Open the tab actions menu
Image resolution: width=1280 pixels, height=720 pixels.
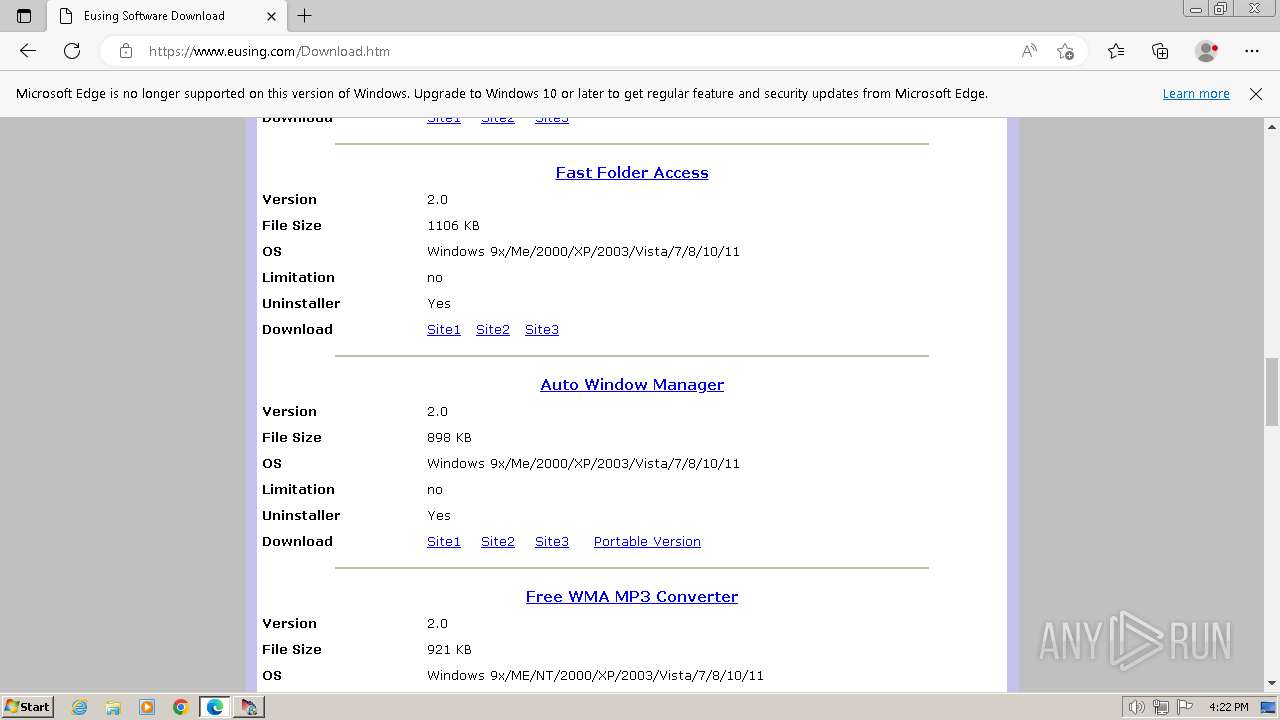[x=24, y=16]
